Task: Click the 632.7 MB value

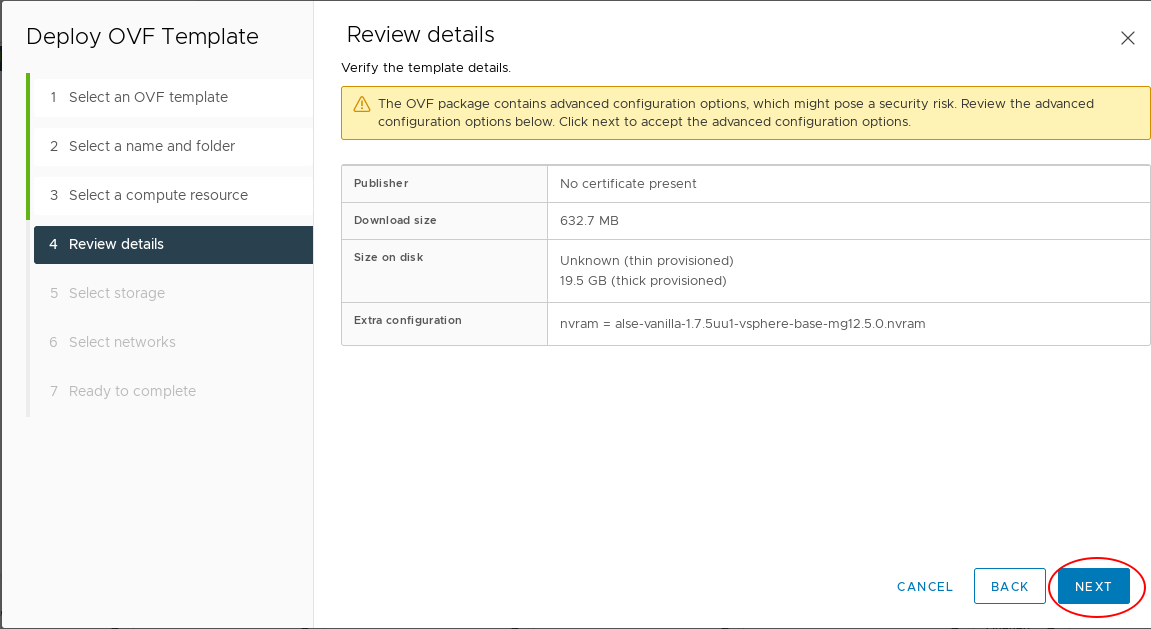Action: [589, 221]
